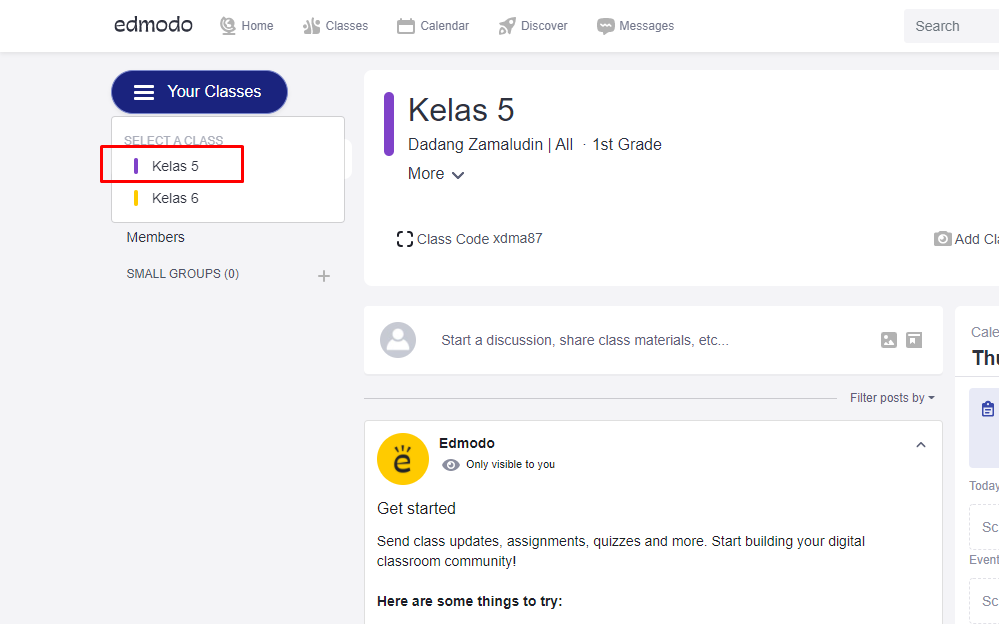999x624 pixels.
Task: Open the Home icon in the navigation bar
Action: click(x=228, y=25)
